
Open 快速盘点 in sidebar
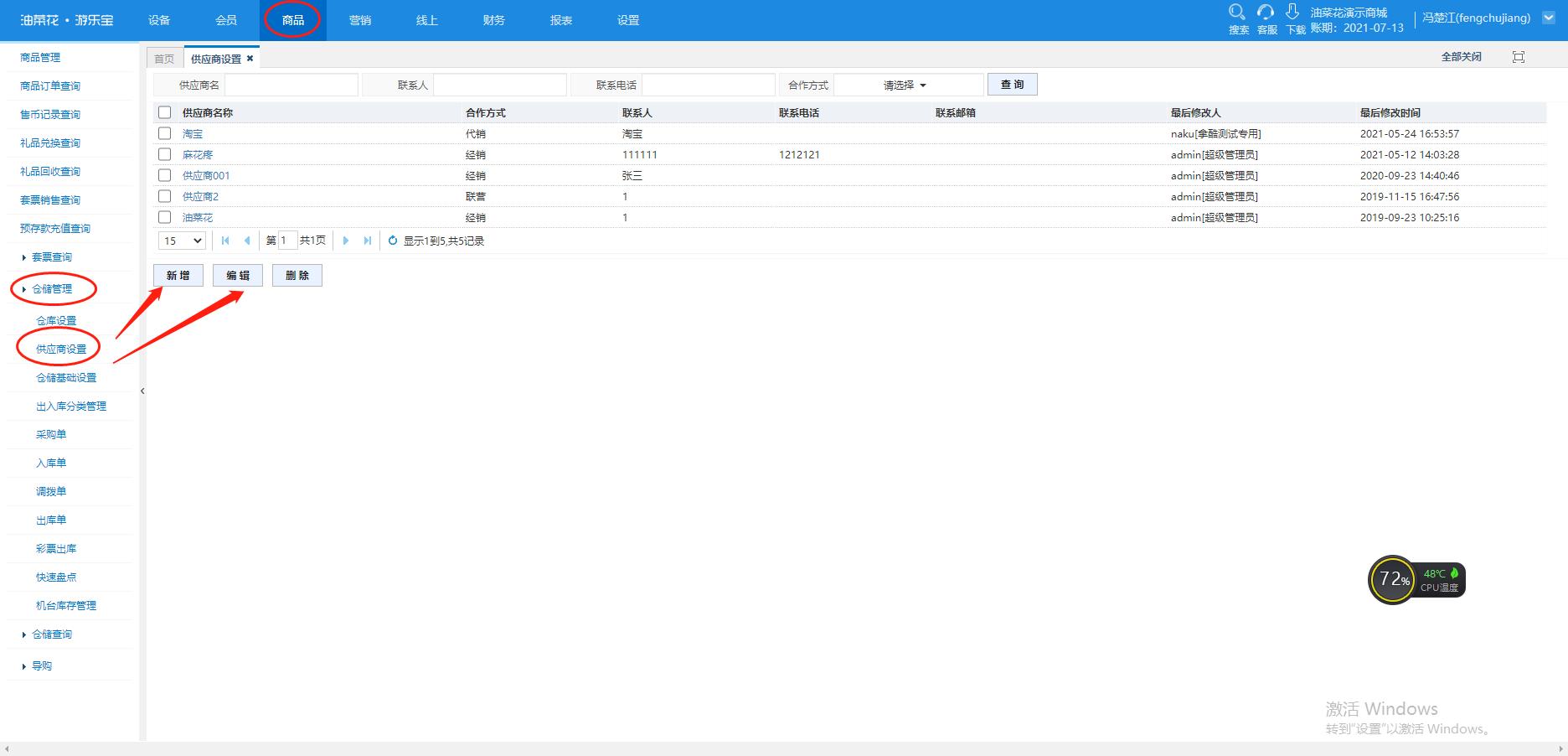click(56, 577)
